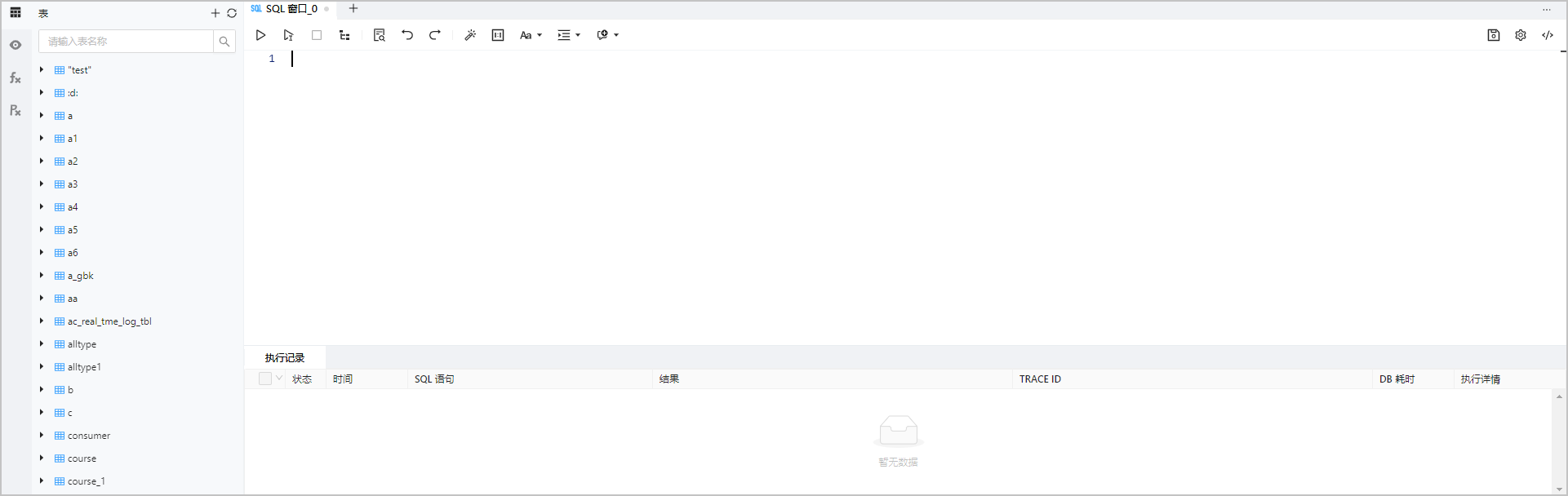Tick the select-all checkbox in execution records
Screen dimensions: 1568x496
[264, 379]
